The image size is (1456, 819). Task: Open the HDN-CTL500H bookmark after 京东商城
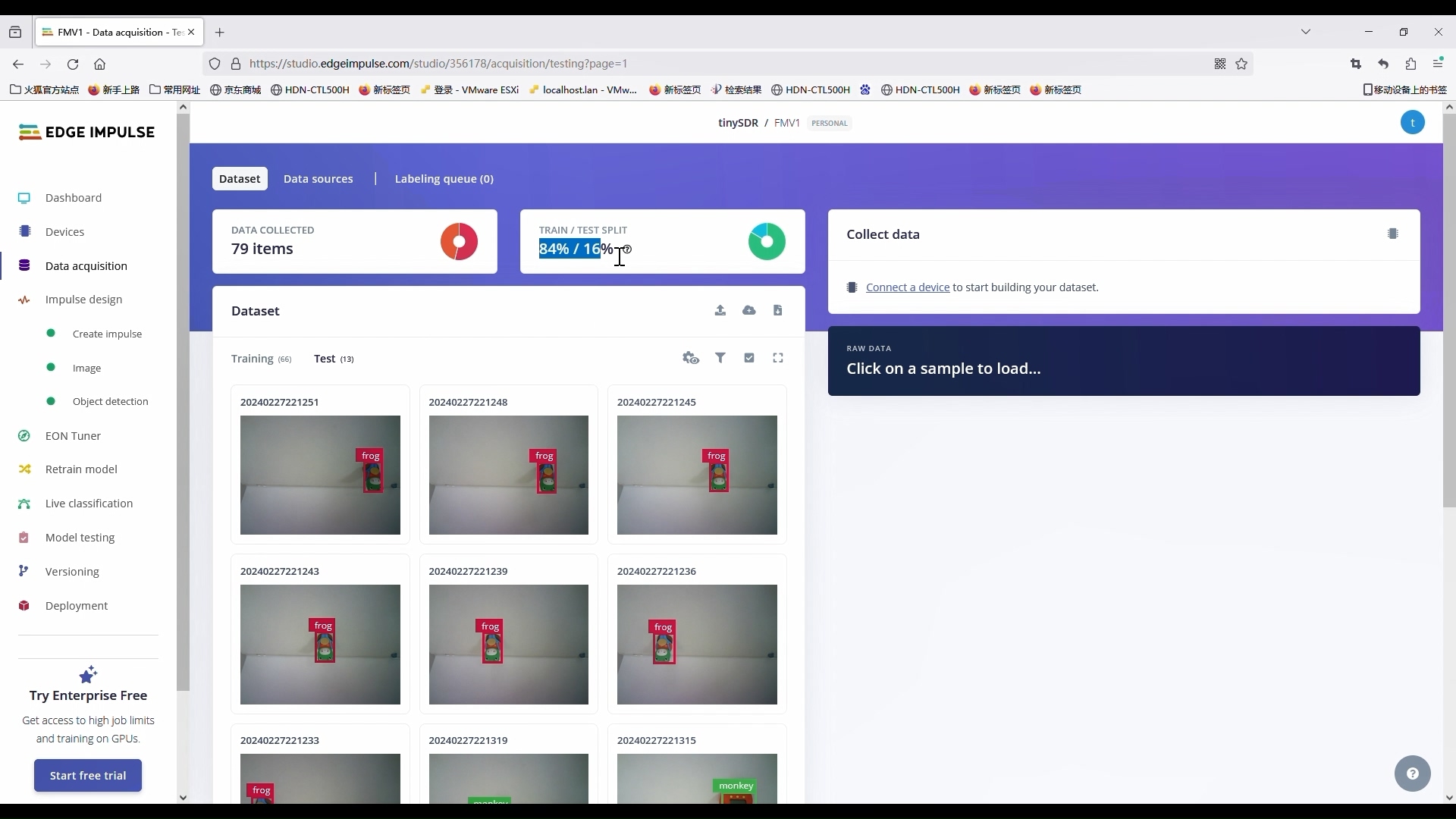click(x=310, y=90)
